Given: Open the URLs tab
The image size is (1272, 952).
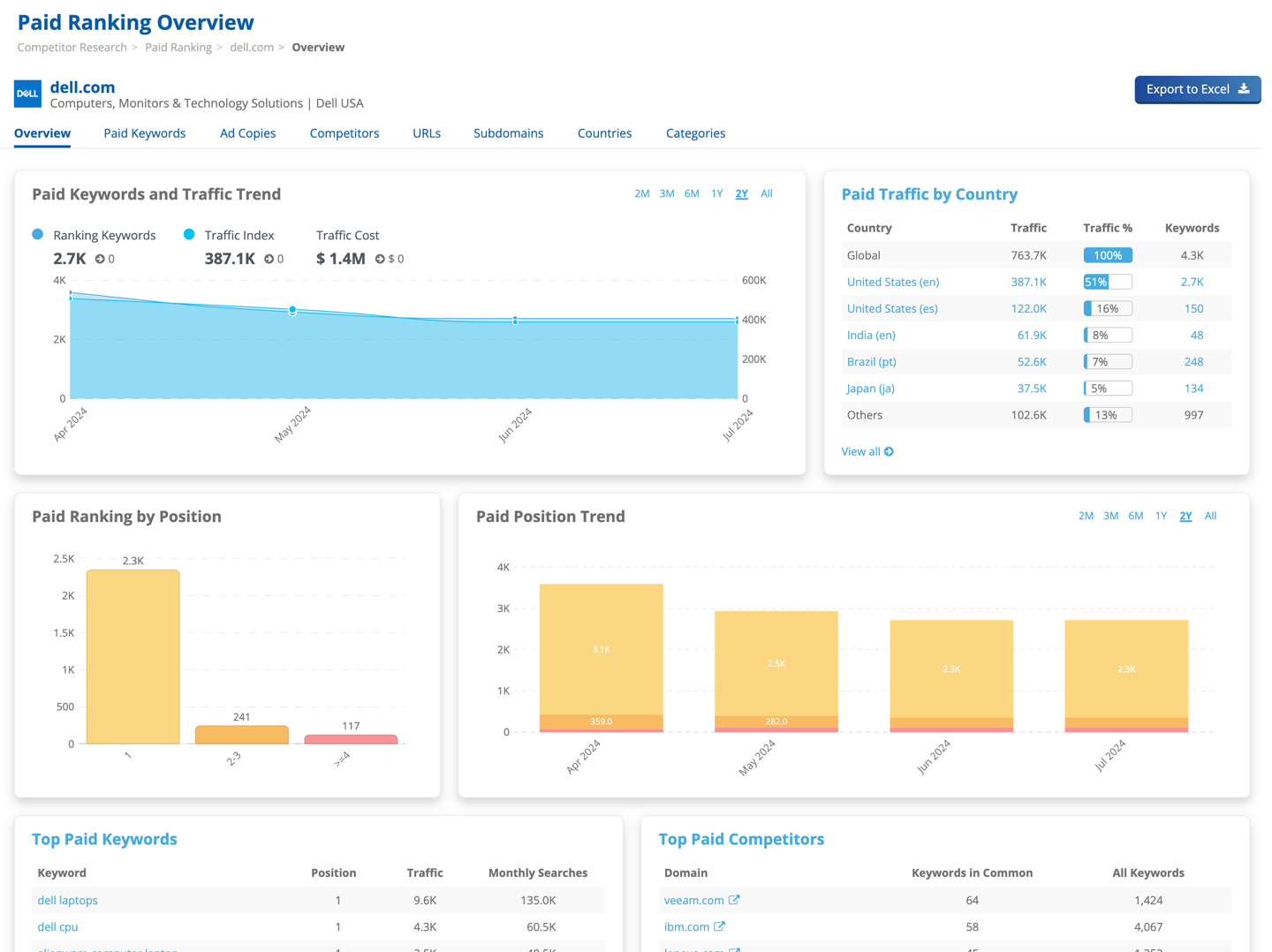Looking at the screenshot, I should point(427,133).
